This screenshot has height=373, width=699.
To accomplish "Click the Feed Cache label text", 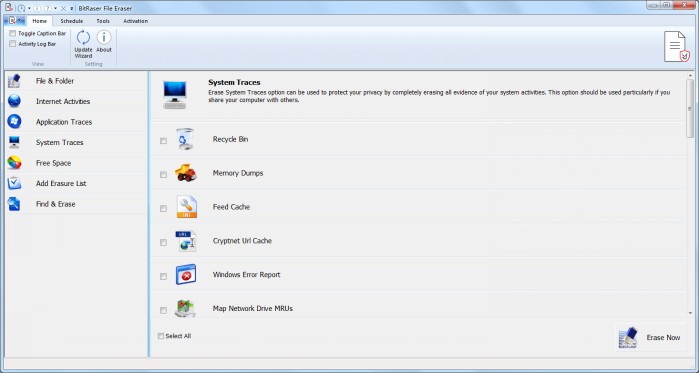I will pyautogui.click(x=231, y=207).
